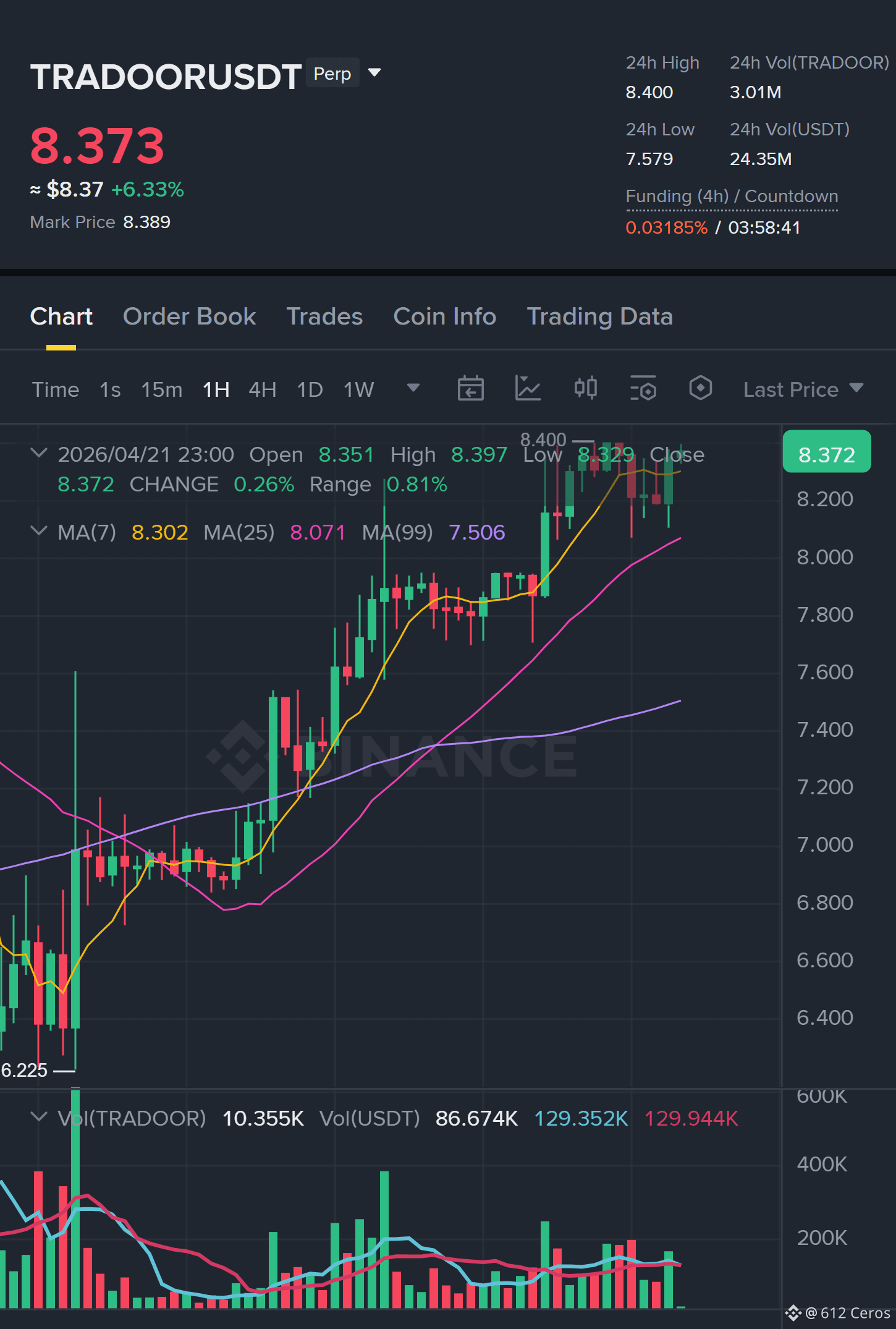
Task: Select the 4H time interval
Action: (x=263, y=389)
